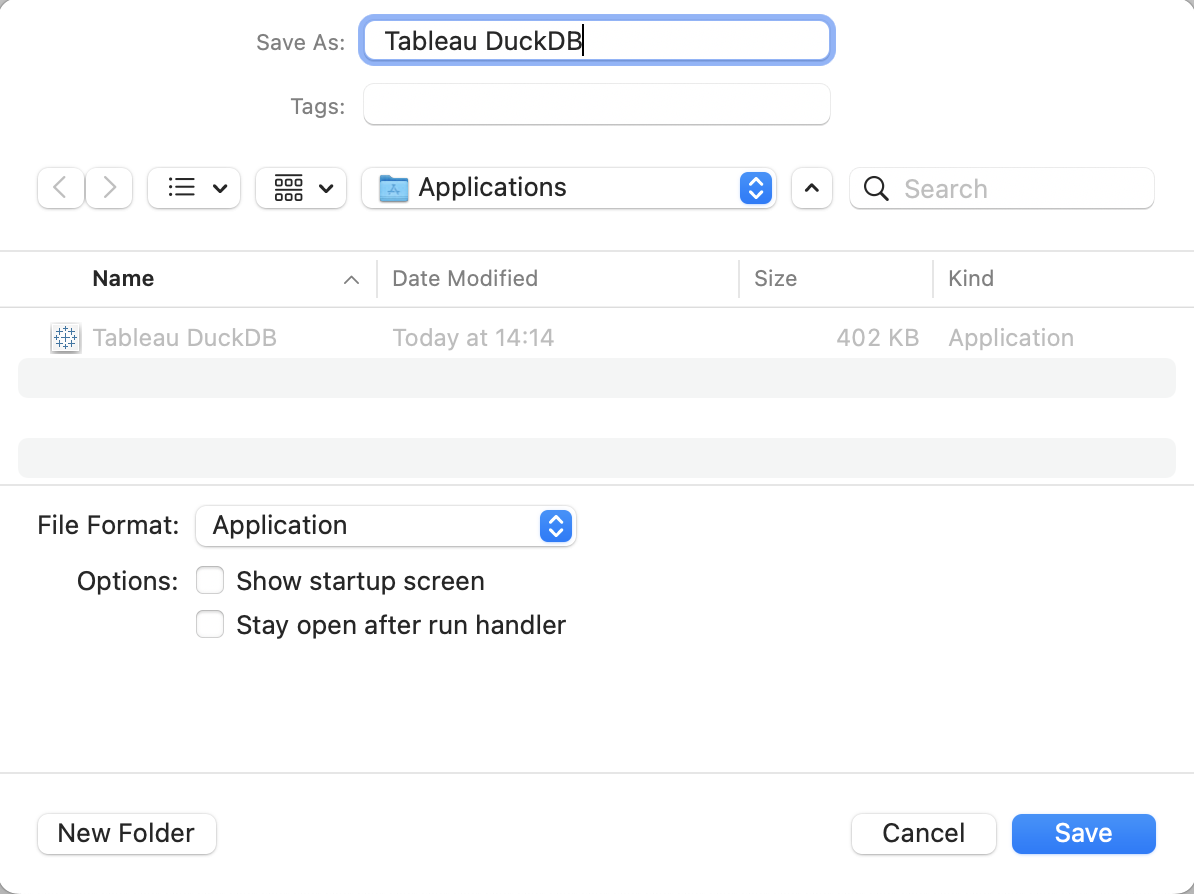Open the Applications location dropdown
The image size is (1194, 894).
point(755,188)
